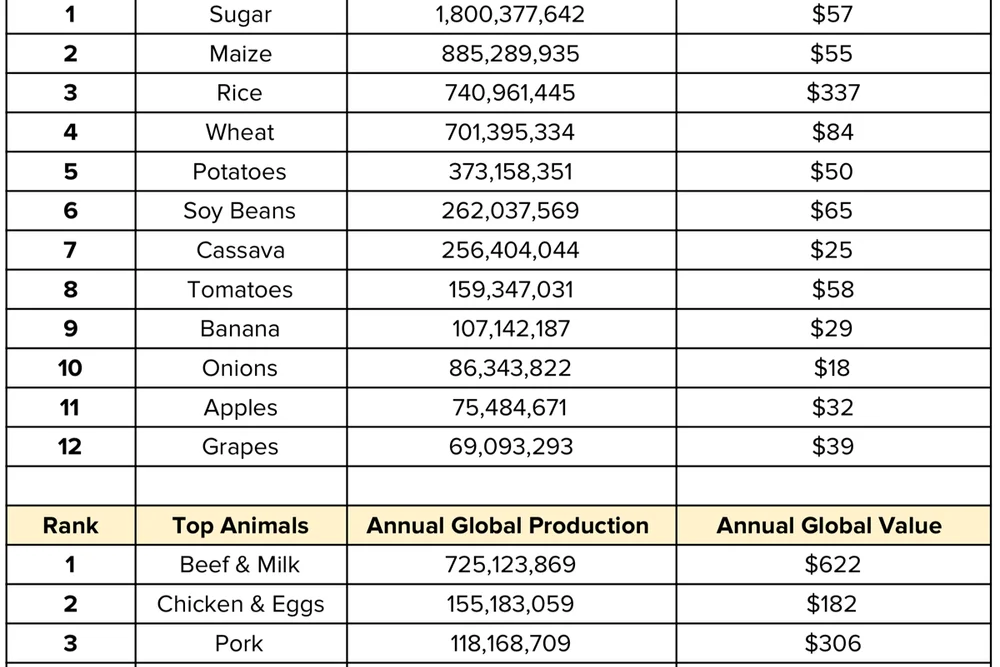Image resolution: width=1000 pixels, height=667 pixels.
Task: Select the Maize production value 885,289,935
Action: 510,54
